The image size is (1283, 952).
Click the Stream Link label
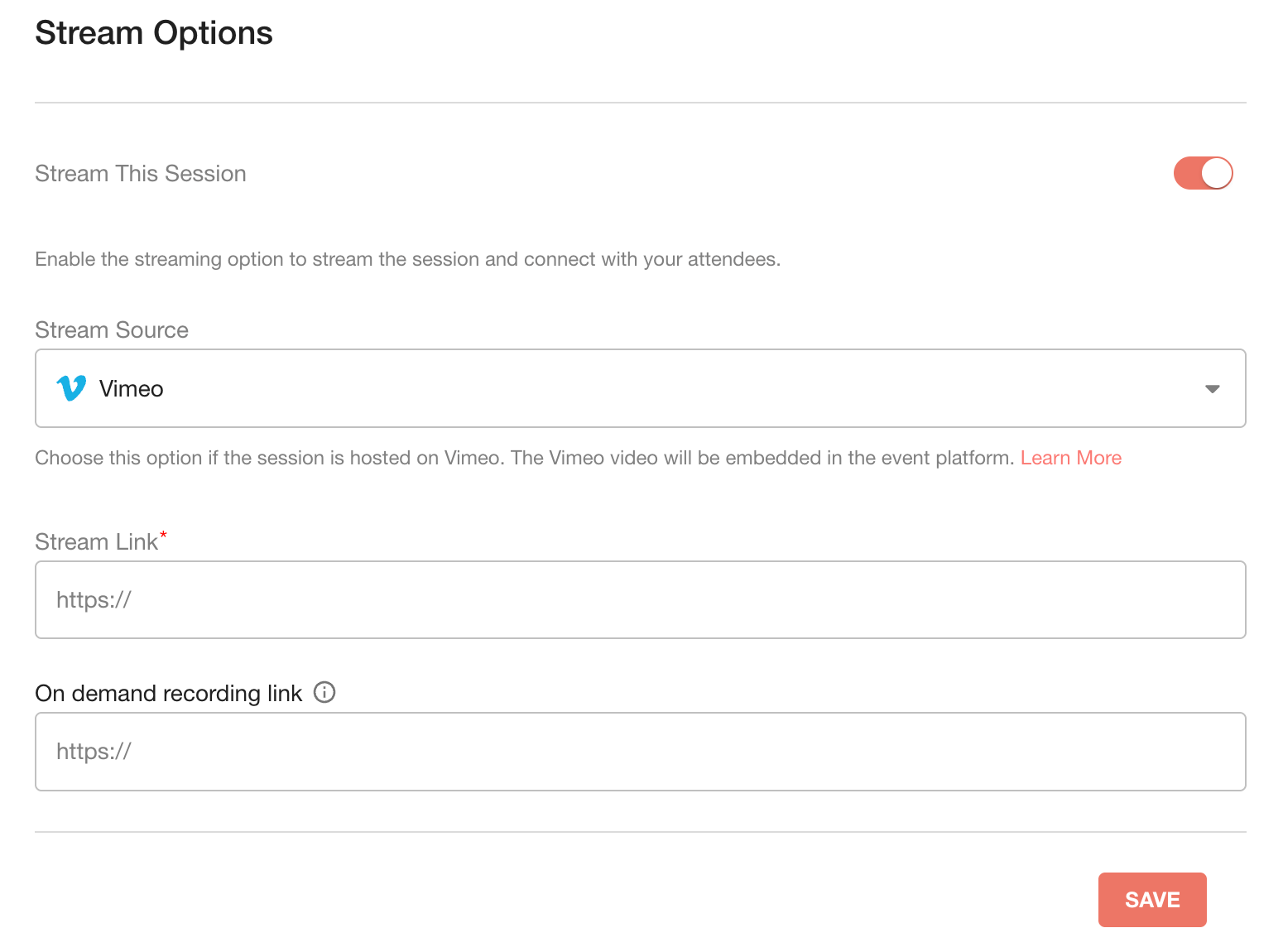[x=96, y=542]
